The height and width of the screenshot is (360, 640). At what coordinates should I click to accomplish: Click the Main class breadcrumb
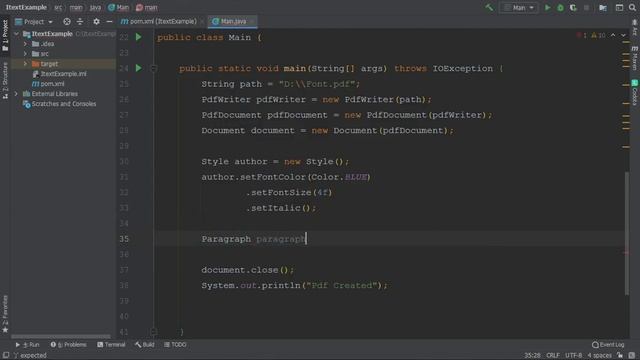(x=118, y=7)
